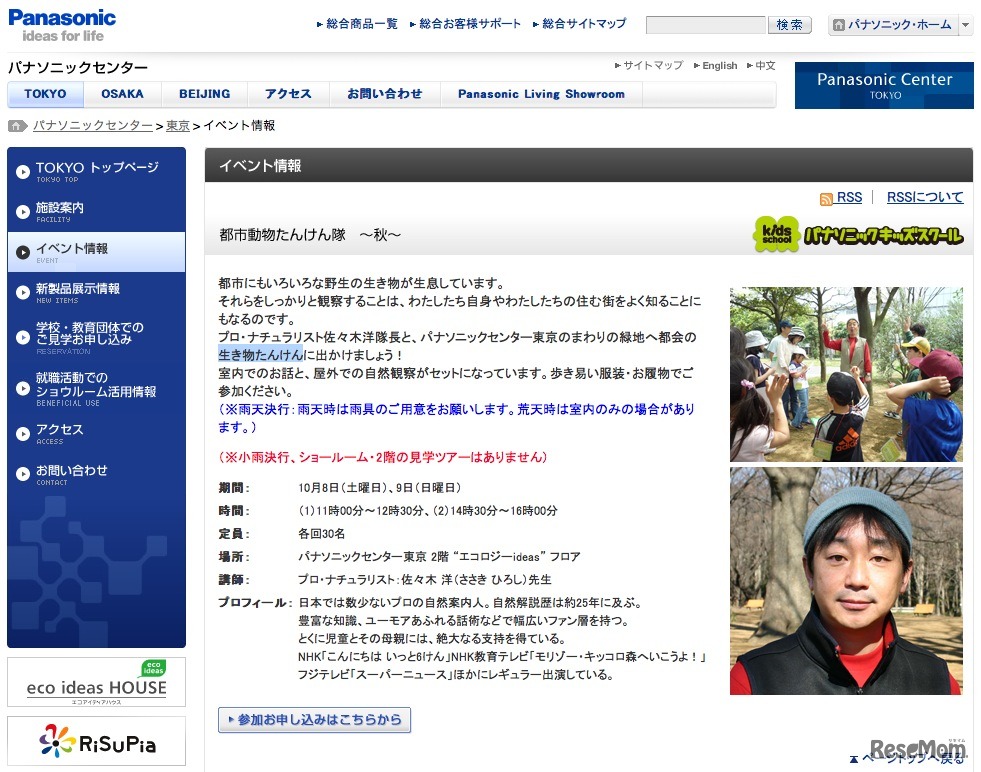Image resolution: width=981 pixels, height=772 pixels.
Task: Click 参加お申し込みはこちらから button
Action: (314, 720)
